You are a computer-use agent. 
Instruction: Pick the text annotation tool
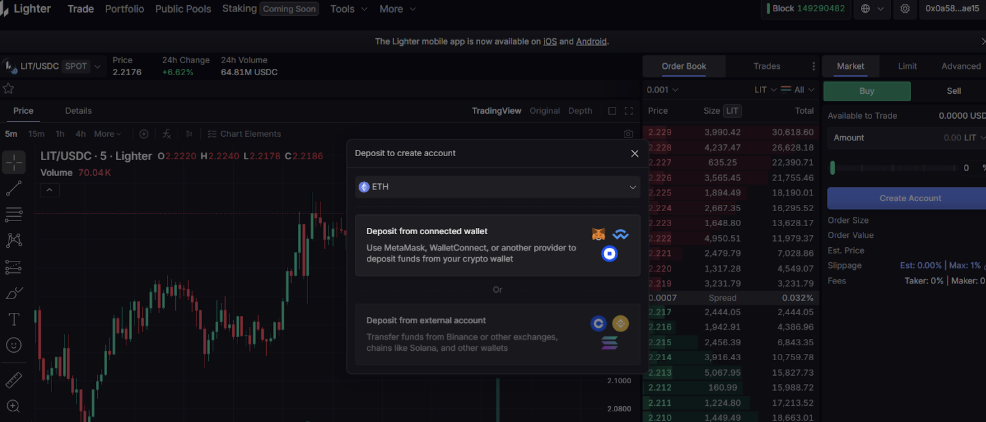[x=14, y=319]
